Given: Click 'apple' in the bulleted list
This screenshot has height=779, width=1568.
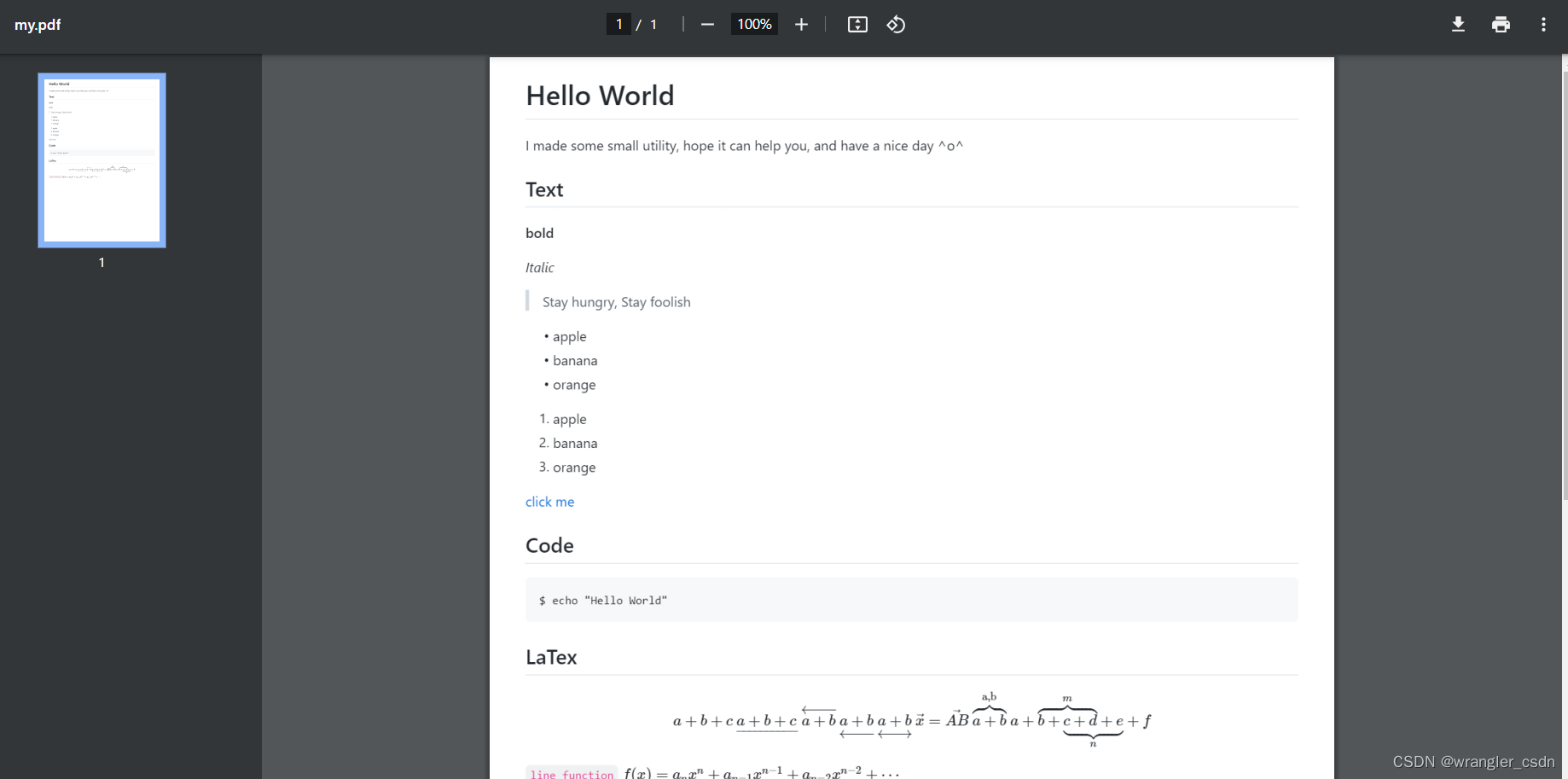Looking at the screenshot, I should pyautogui.click(x=569, y=337).
